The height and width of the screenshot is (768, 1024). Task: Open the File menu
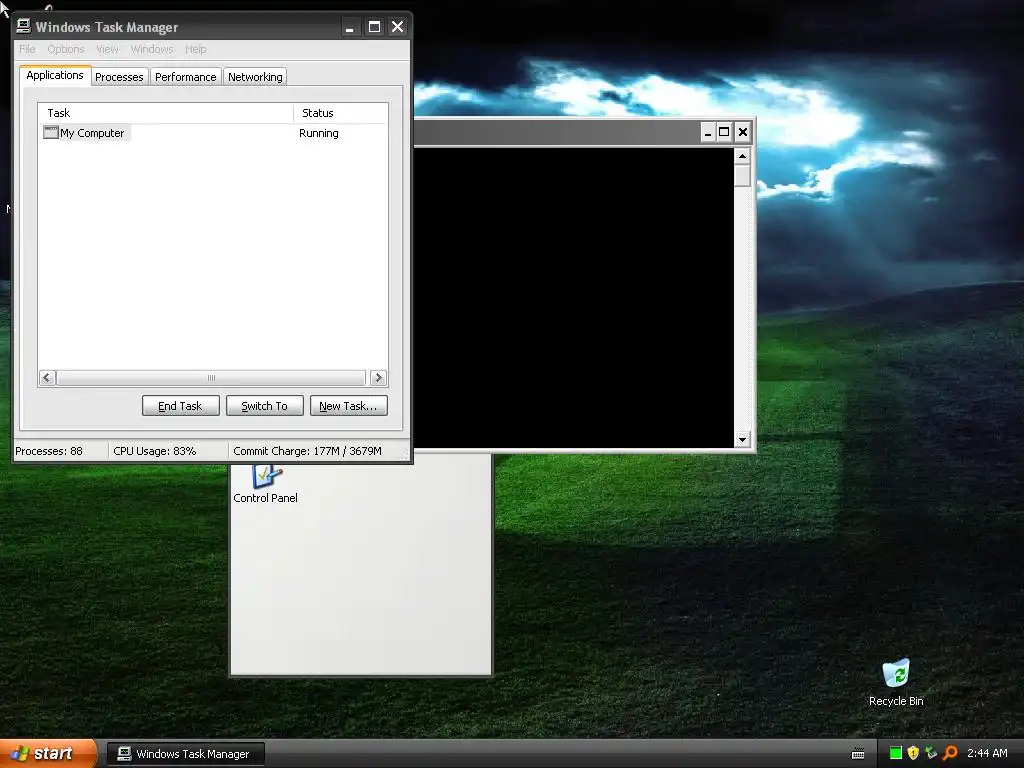[27, 49]
